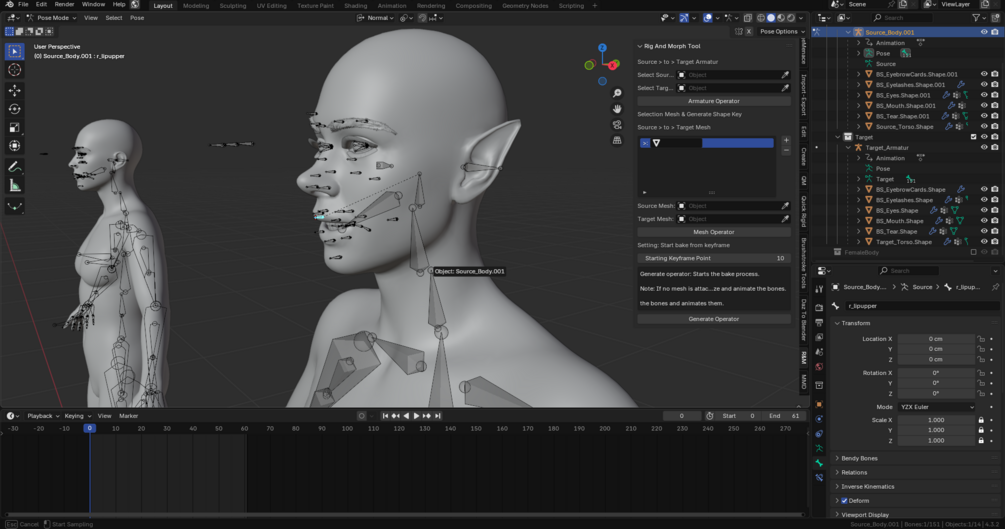Activate the Scale tool
This screenshot has height=529, width=1005.
[x=15, y=128]
